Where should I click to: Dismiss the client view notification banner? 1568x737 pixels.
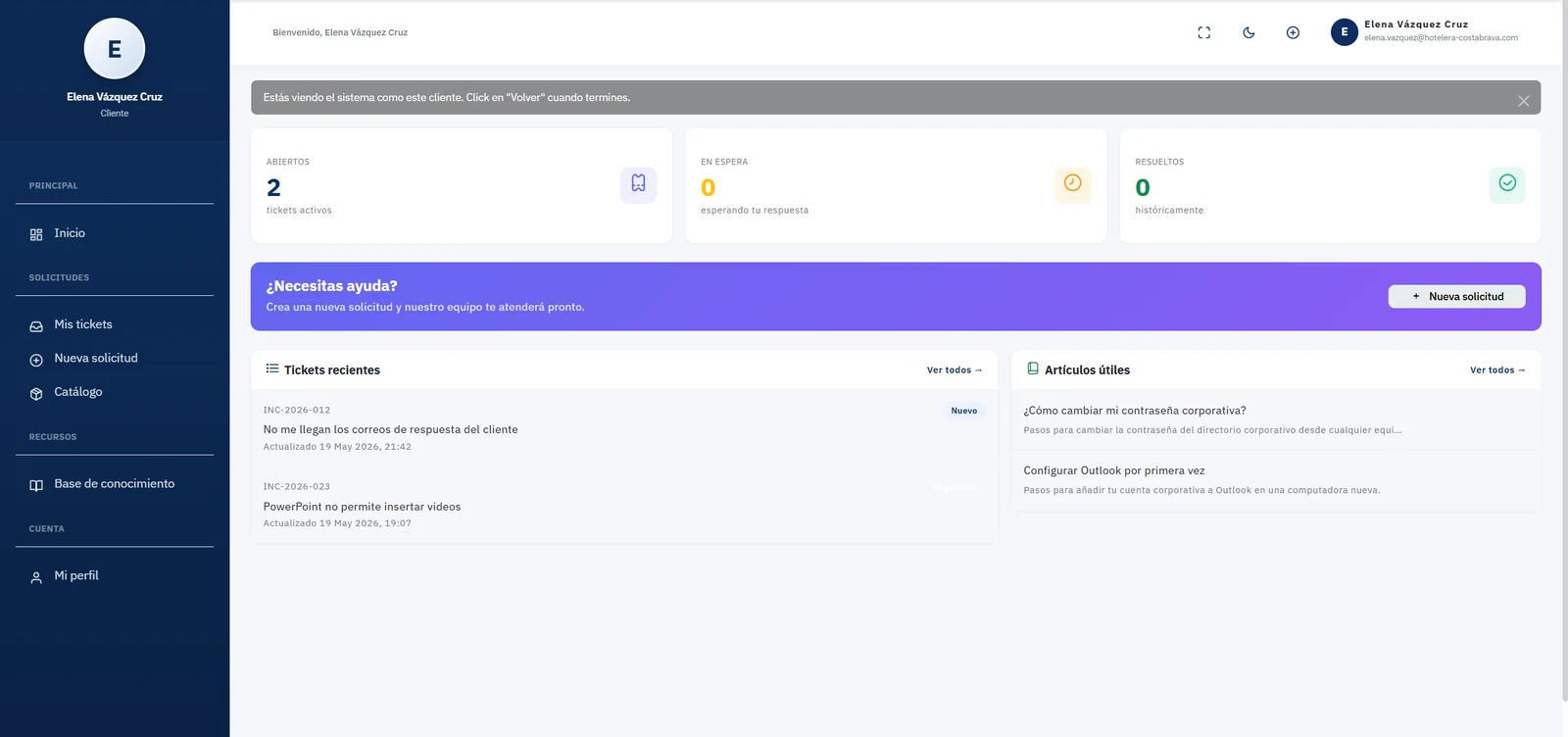1523,100
